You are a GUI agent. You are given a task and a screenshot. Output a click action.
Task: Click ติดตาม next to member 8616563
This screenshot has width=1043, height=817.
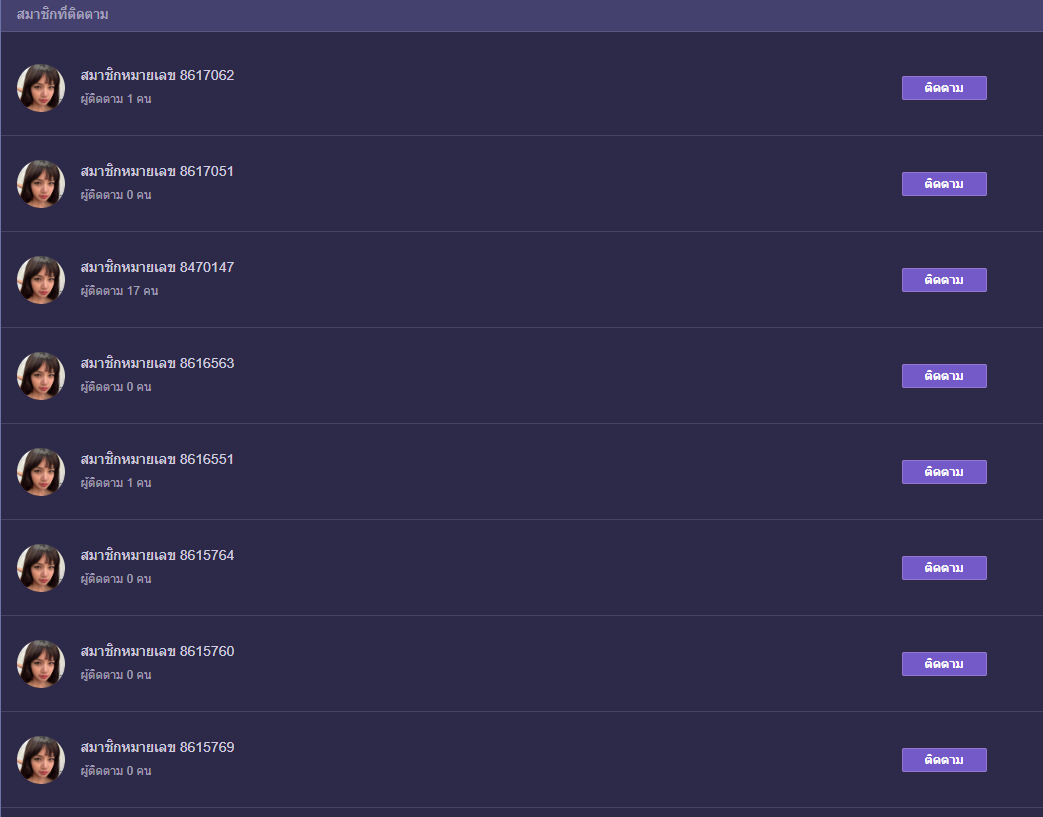(944, 376)
